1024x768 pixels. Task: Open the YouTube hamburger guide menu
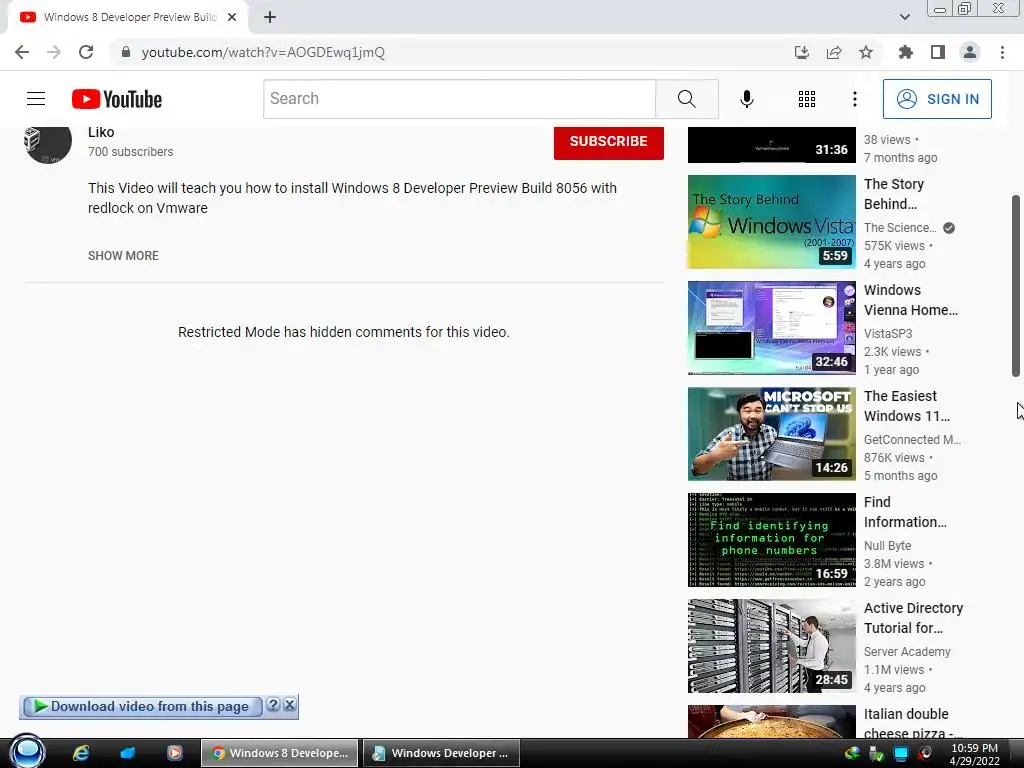[x=36, y=99]
